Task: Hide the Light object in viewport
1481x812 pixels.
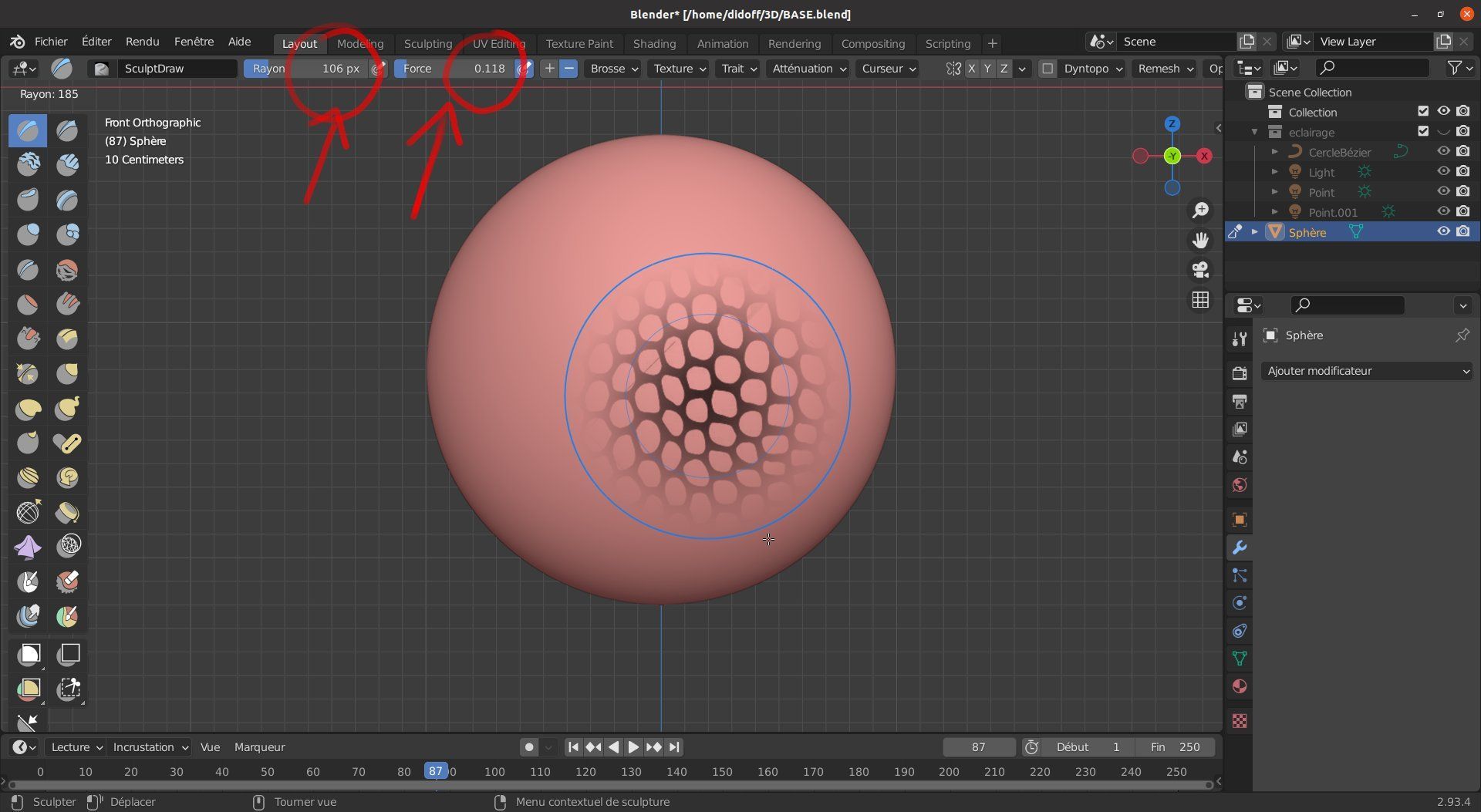Action: coord(1443,172)
